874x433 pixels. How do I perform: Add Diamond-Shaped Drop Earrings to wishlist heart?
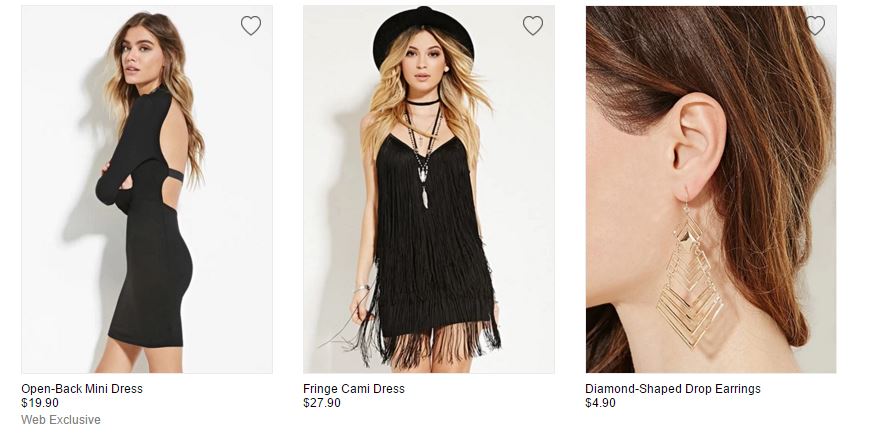[x=815, y=26]
